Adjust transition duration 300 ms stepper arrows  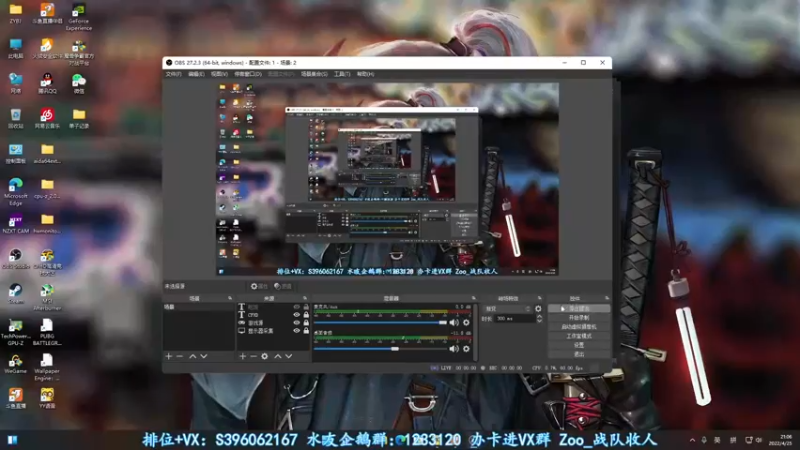pos(539,318)
